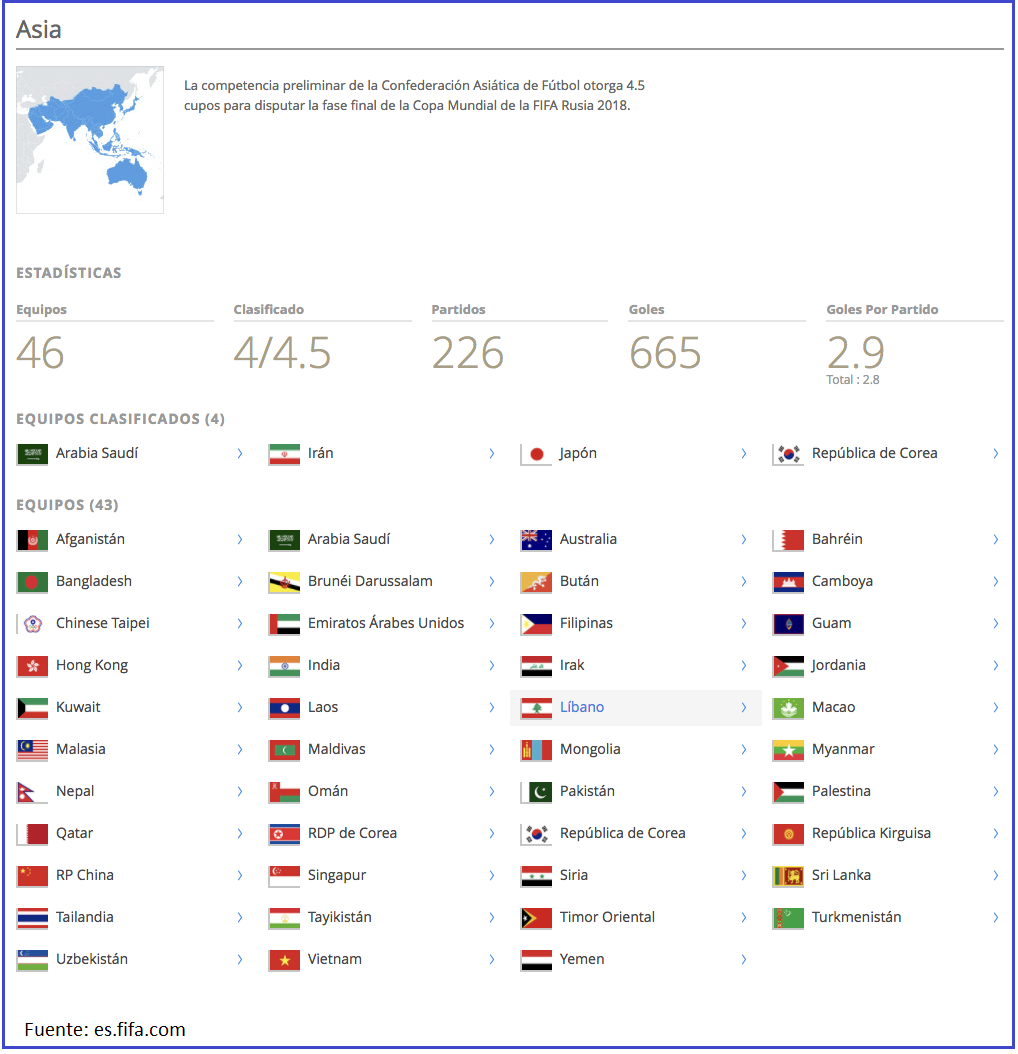Click the "Asia" page heading
The height and width of the screenshot is (1054, 1018).
click(39, 30)
